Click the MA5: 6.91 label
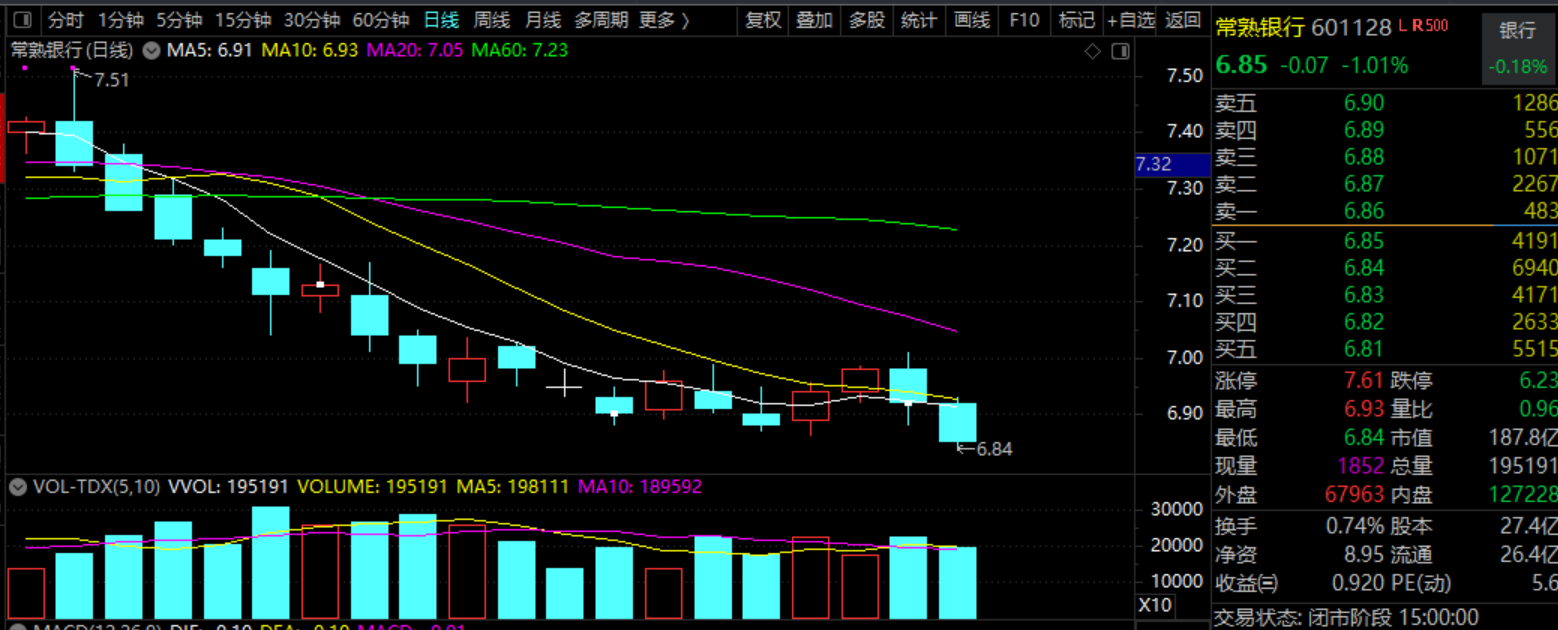1558x630 pixels. [209, 50]
